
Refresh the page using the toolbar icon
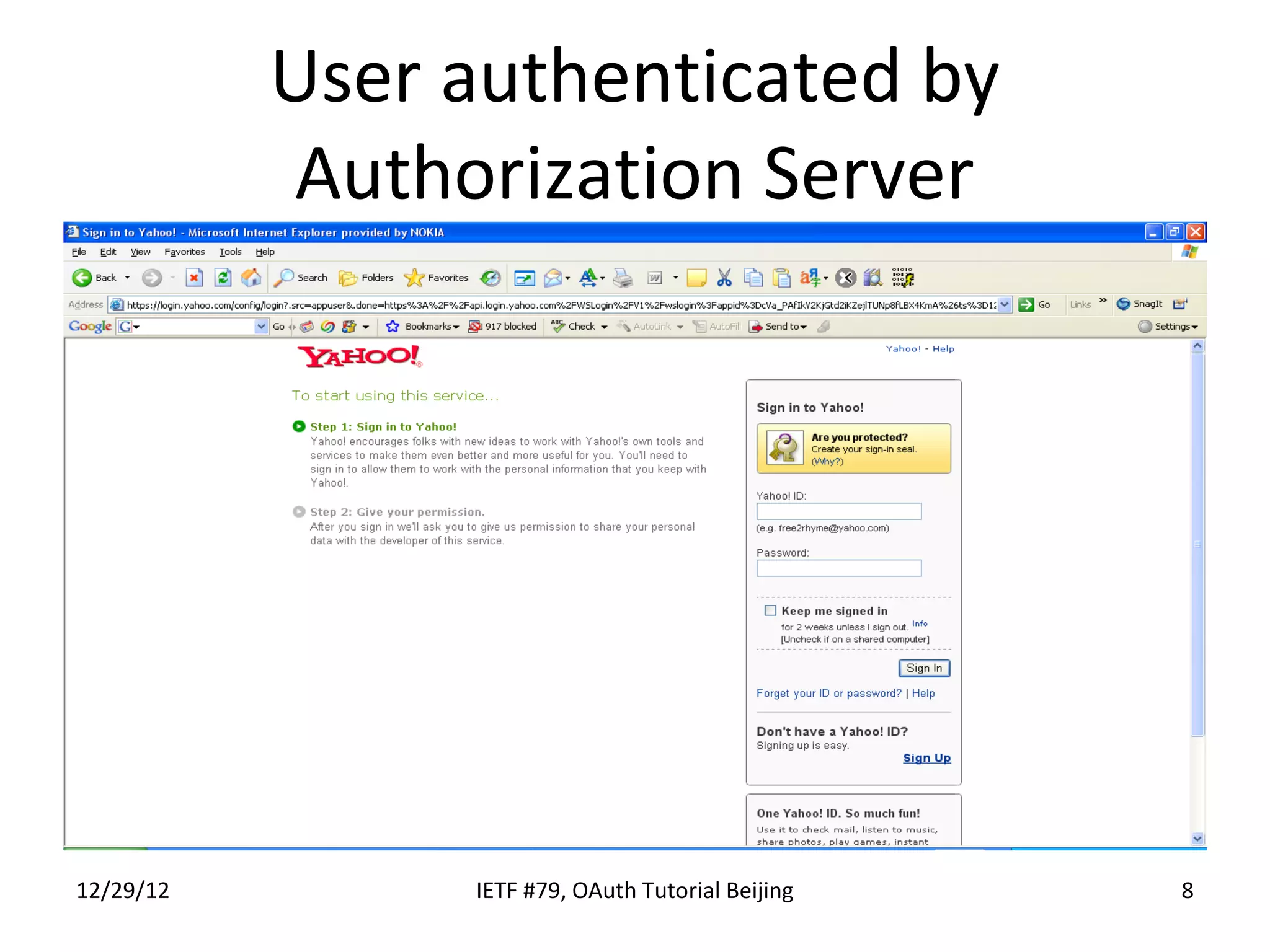[223, 278]
